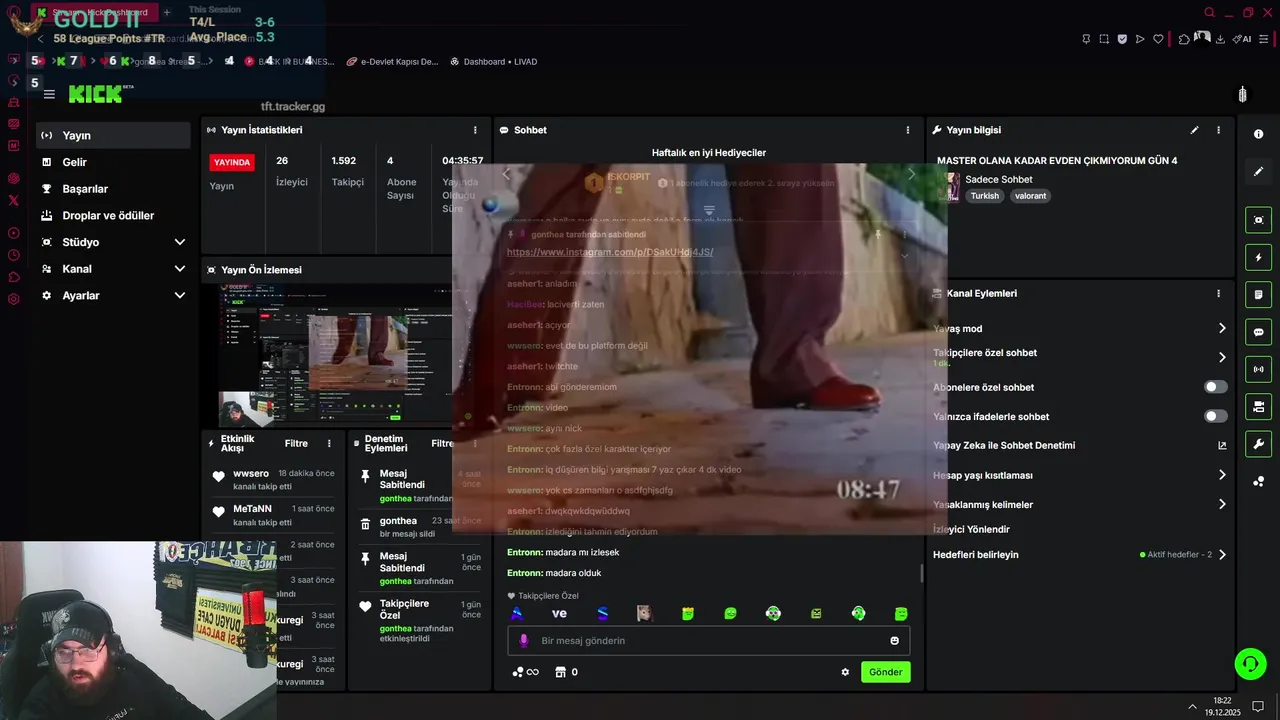Click the info icon in right toolbar

tap(1258, 134)
